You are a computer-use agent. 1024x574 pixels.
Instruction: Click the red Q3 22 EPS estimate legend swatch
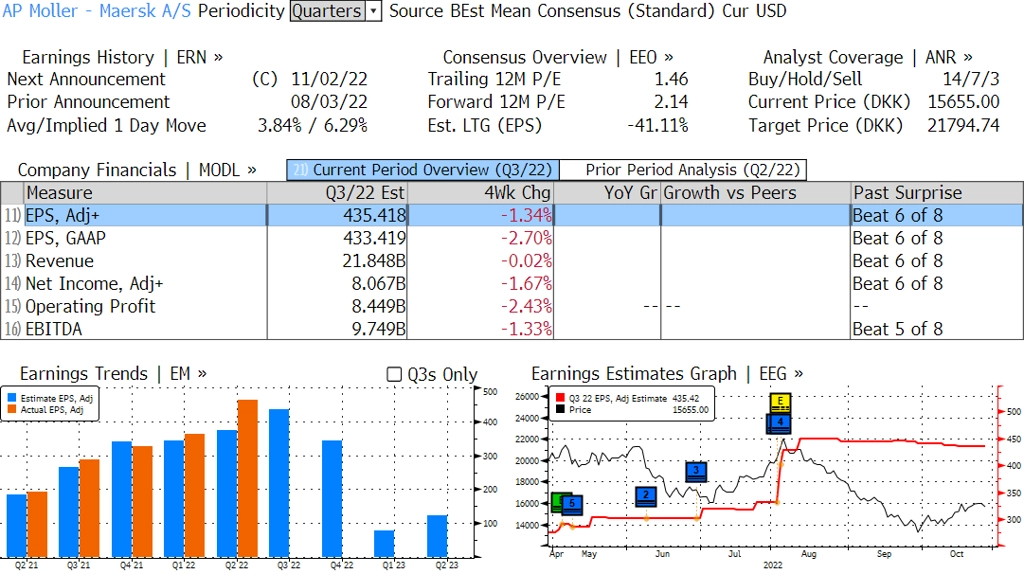click(x=560, y=398)
